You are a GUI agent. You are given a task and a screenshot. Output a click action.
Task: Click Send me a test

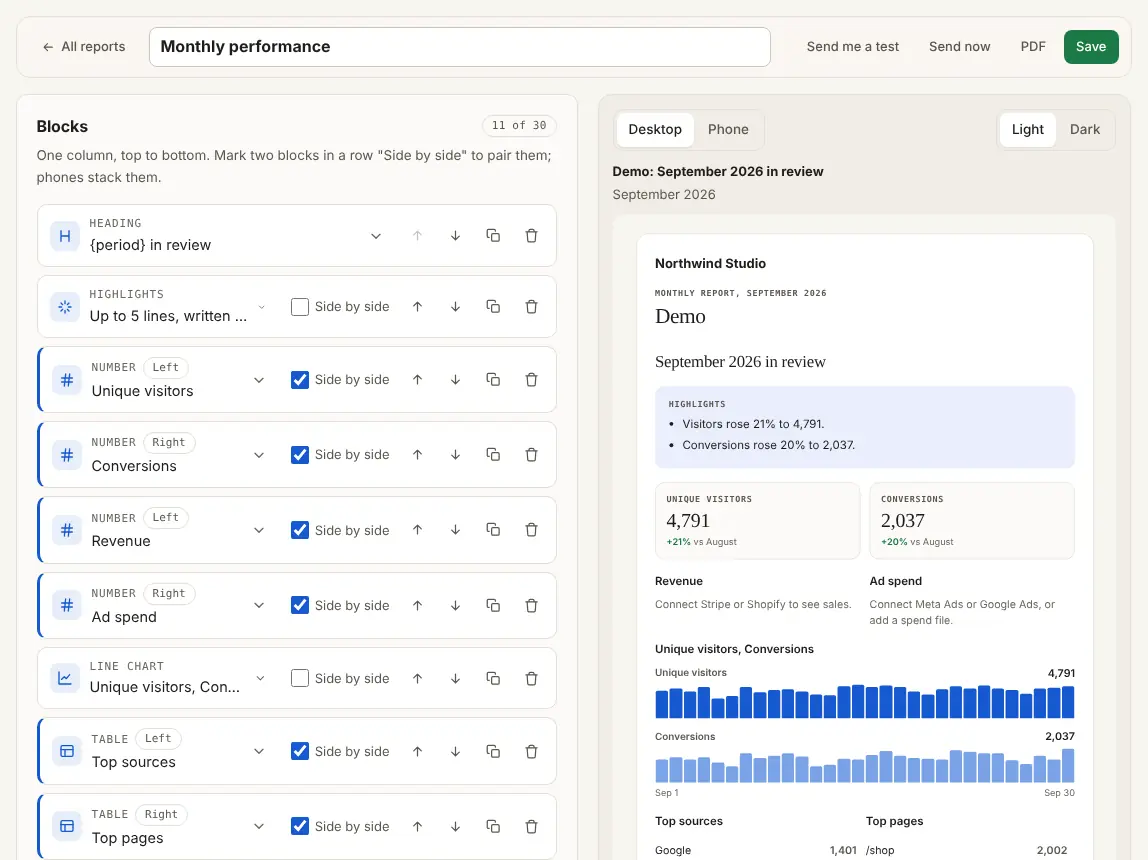click(853, 47)
